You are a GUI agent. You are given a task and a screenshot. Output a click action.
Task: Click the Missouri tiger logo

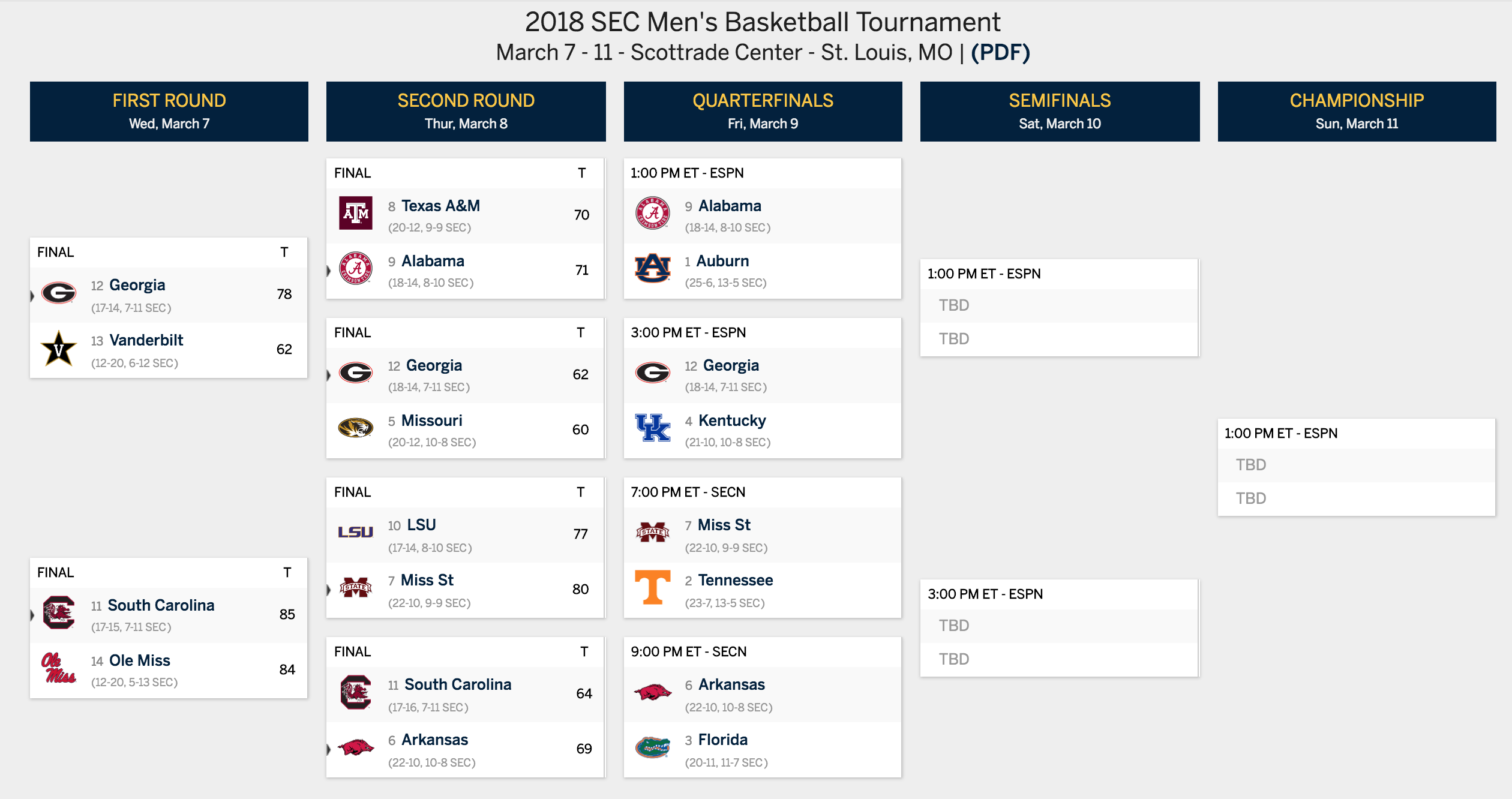[356, 428]
